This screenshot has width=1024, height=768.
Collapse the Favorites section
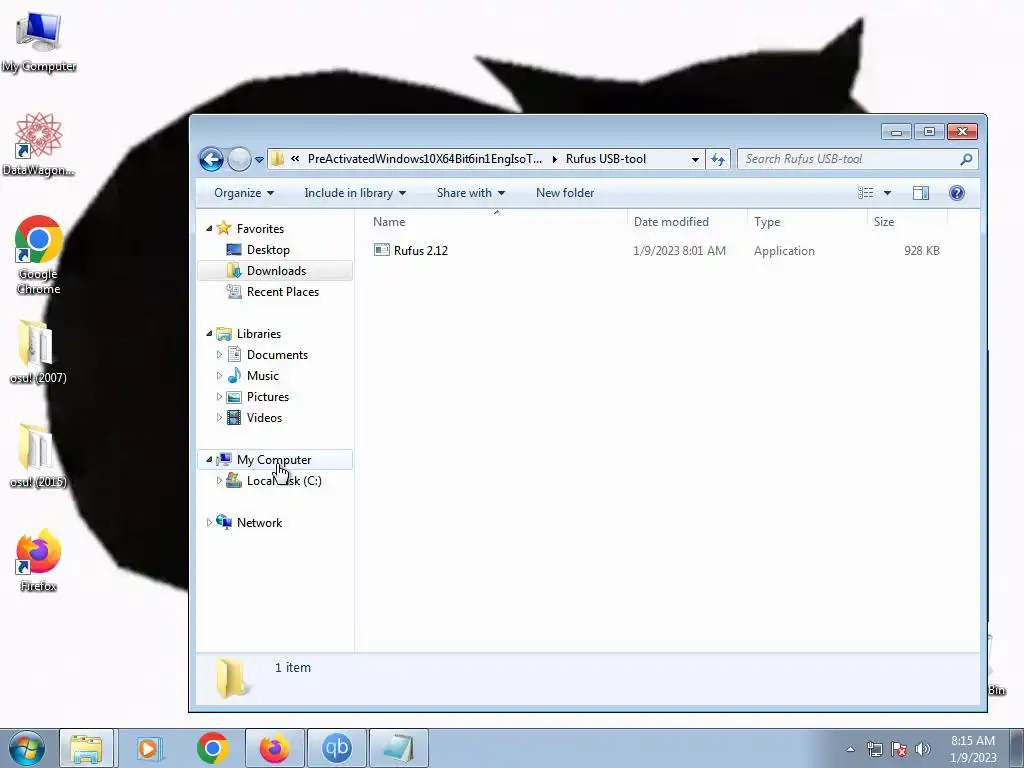[209, 228]
